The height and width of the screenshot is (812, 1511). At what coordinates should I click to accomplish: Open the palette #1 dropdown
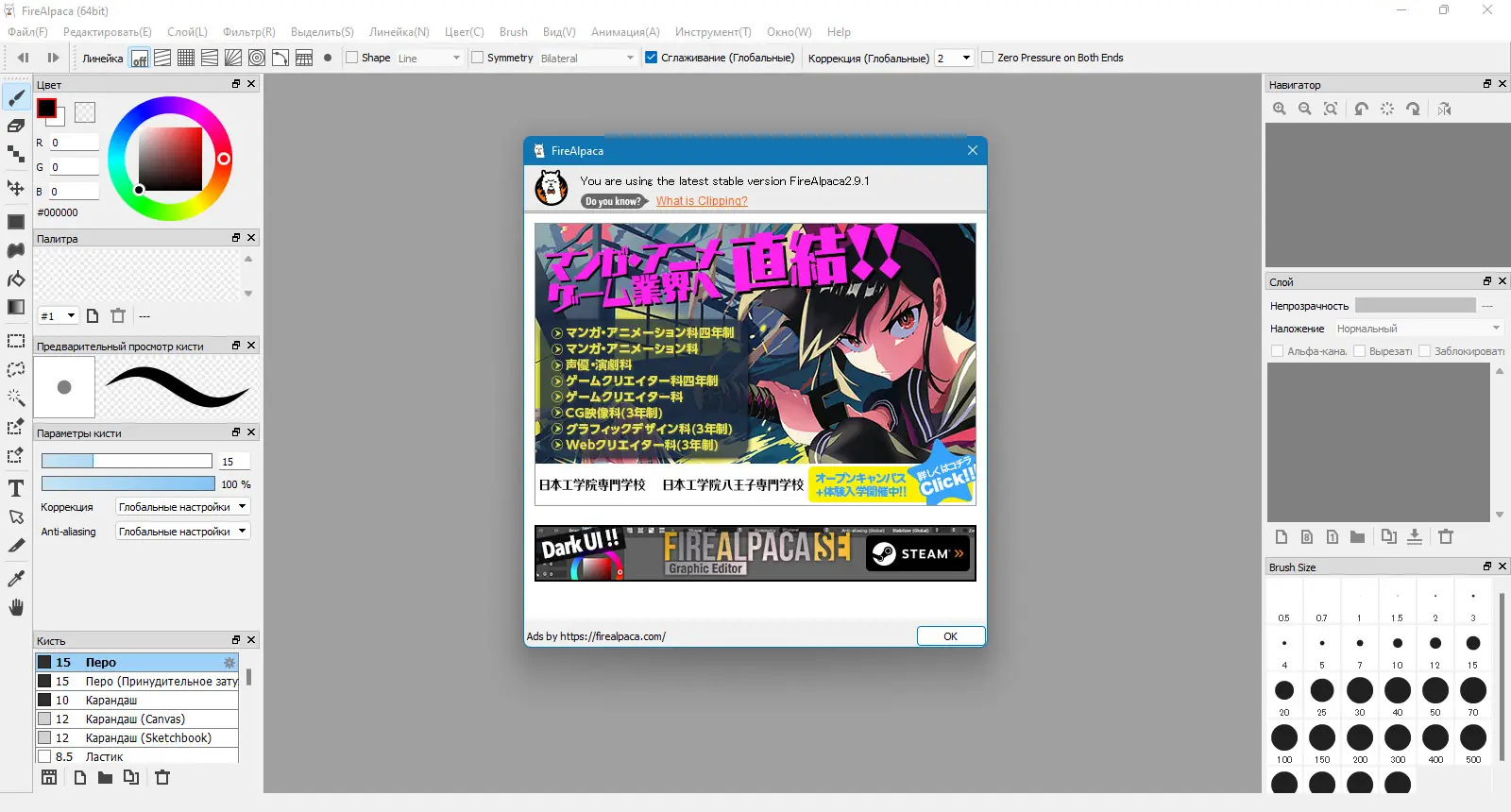pyautogui.click(x=58, y=315)
